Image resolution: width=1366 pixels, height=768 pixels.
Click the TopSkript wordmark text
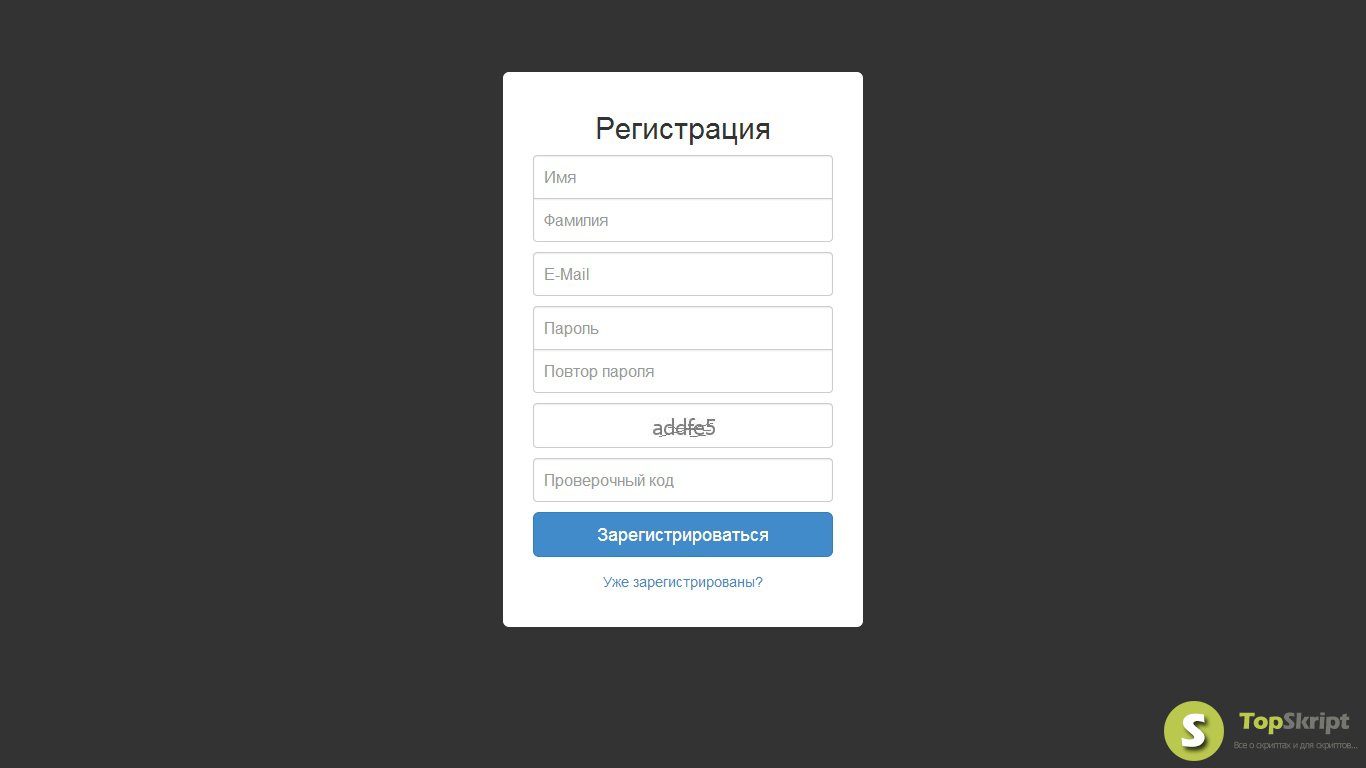pos(1294,722)
